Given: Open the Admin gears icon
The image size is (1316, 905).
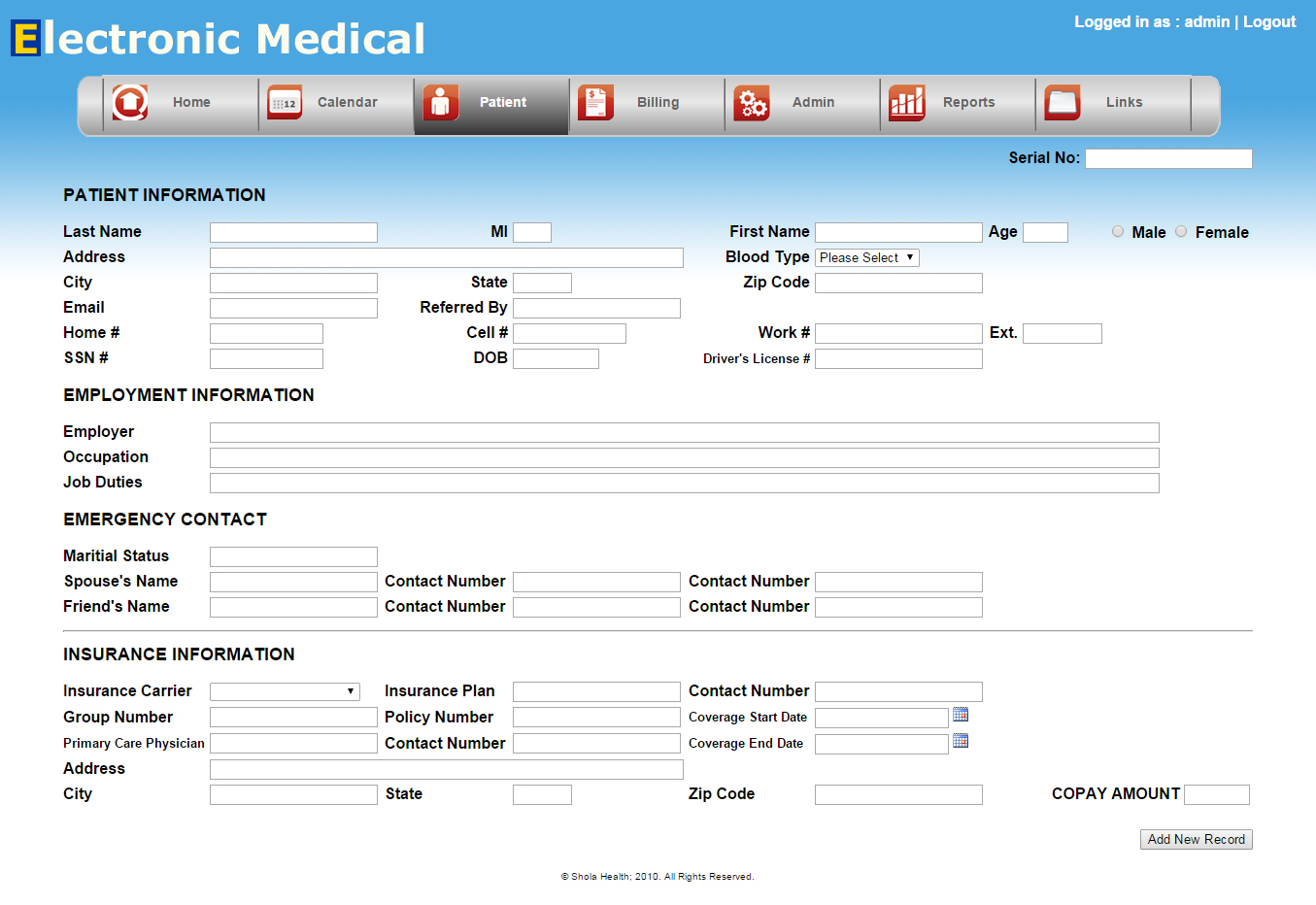Looking at the screenshot, I should point(752,101).
